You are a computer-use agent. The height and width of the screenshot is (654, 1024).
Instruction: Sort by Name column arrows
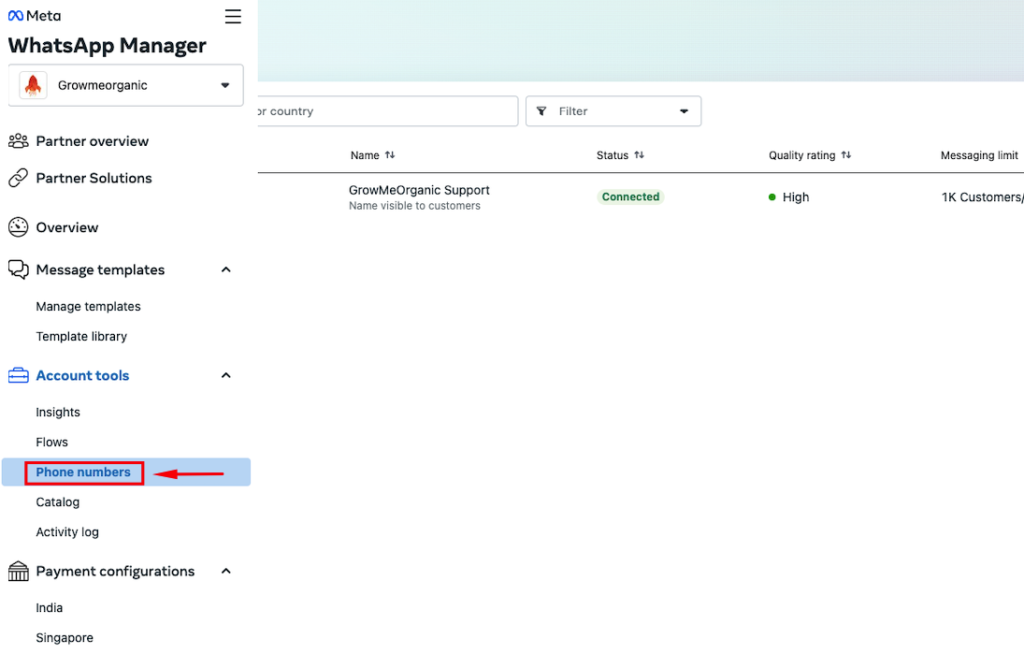click(x=390, y=155)
